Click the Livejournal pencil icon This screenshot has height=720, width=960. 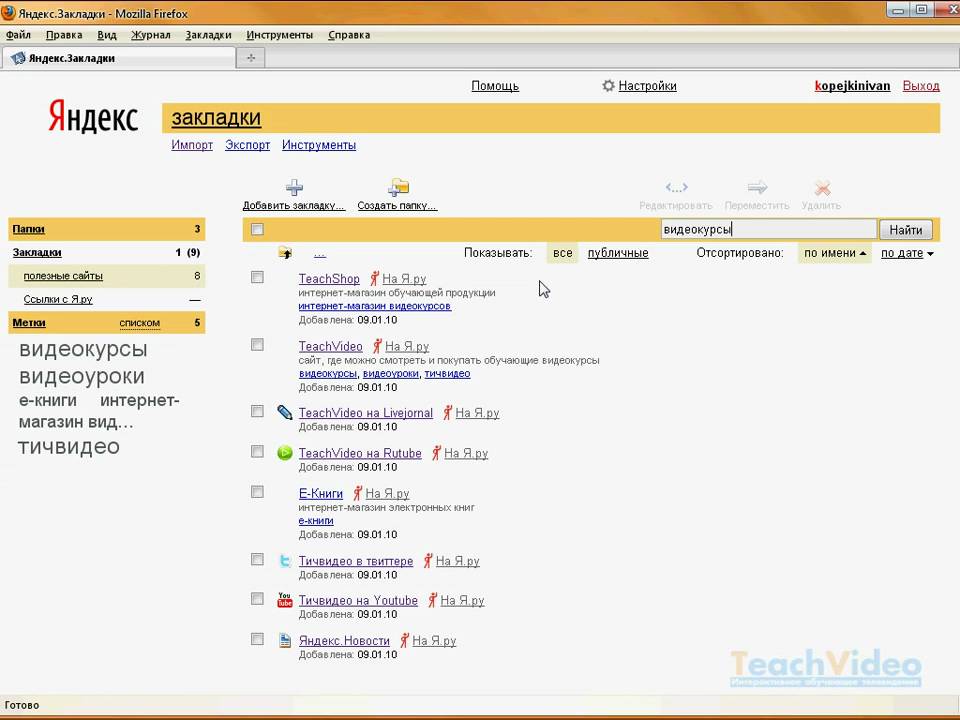[285, 412]
